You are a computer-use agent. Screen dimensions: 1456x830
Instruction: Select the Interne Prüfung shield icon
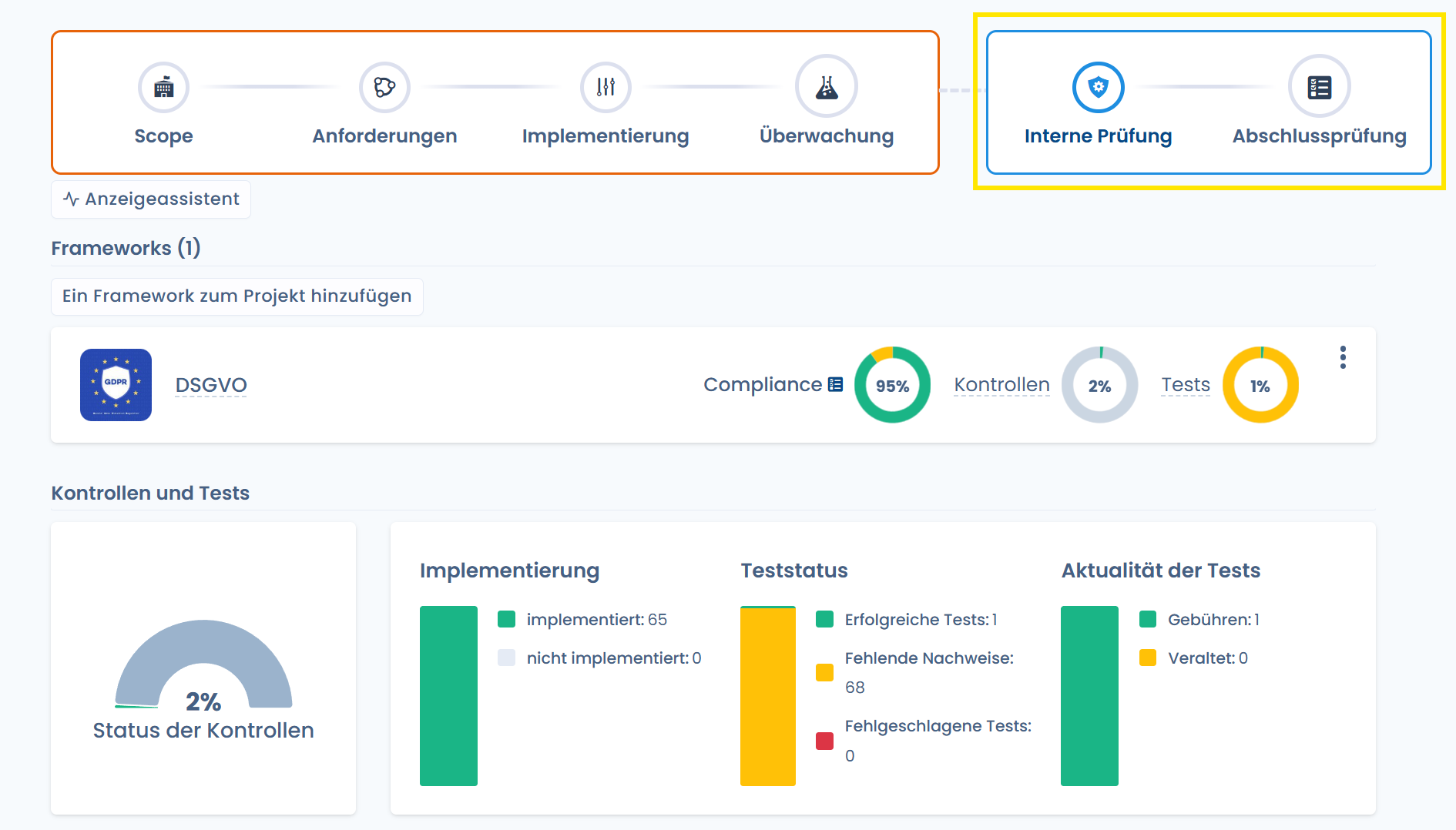click(1099, 87)
